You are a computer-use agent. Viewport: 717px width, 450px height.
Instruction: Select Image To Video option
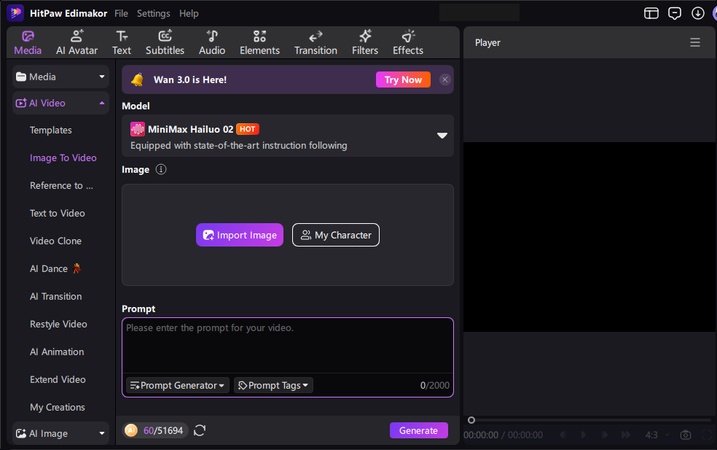point(63,158)
